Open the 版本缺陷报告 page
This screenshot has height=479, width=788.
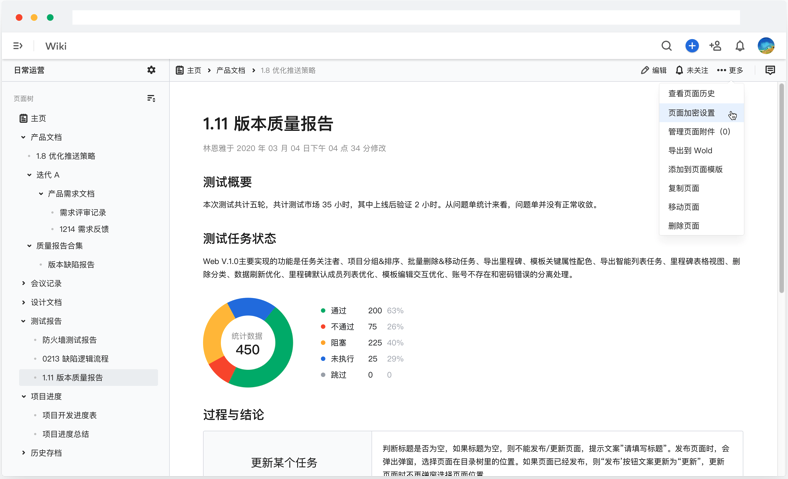click(x=71, y=264)
